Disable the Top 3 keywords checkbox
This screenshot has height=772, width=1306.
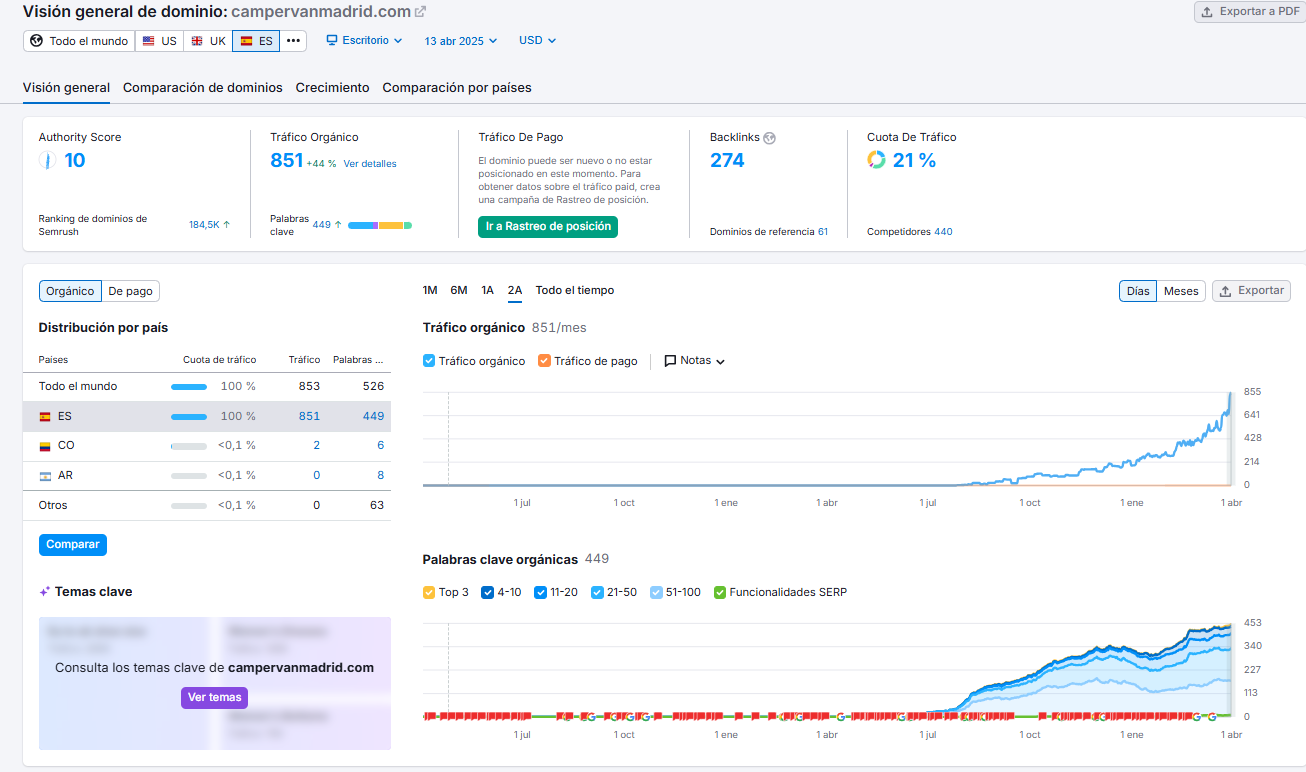point(429,592)
